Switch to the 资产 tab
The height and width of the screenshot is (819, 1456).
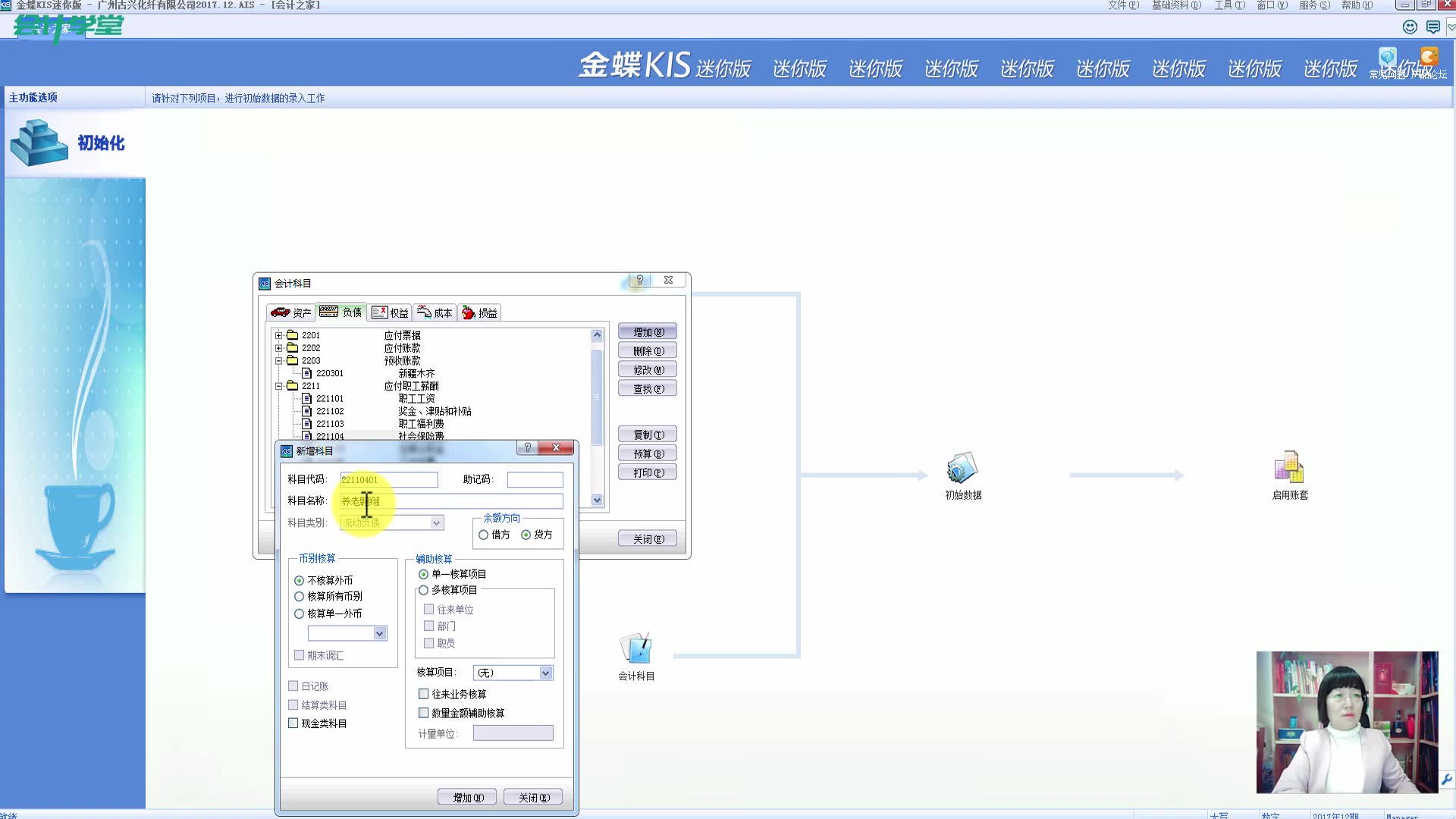point(290,312)
